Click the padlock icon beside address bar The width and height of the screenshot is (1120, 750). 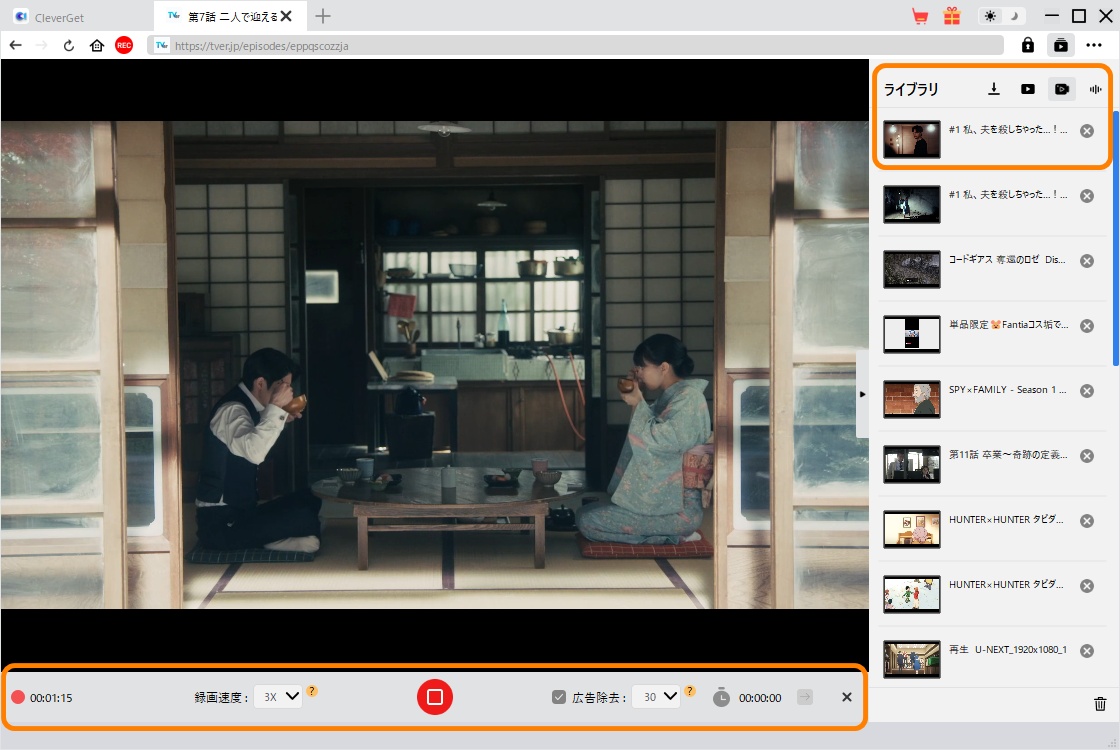click(1027, 45)
